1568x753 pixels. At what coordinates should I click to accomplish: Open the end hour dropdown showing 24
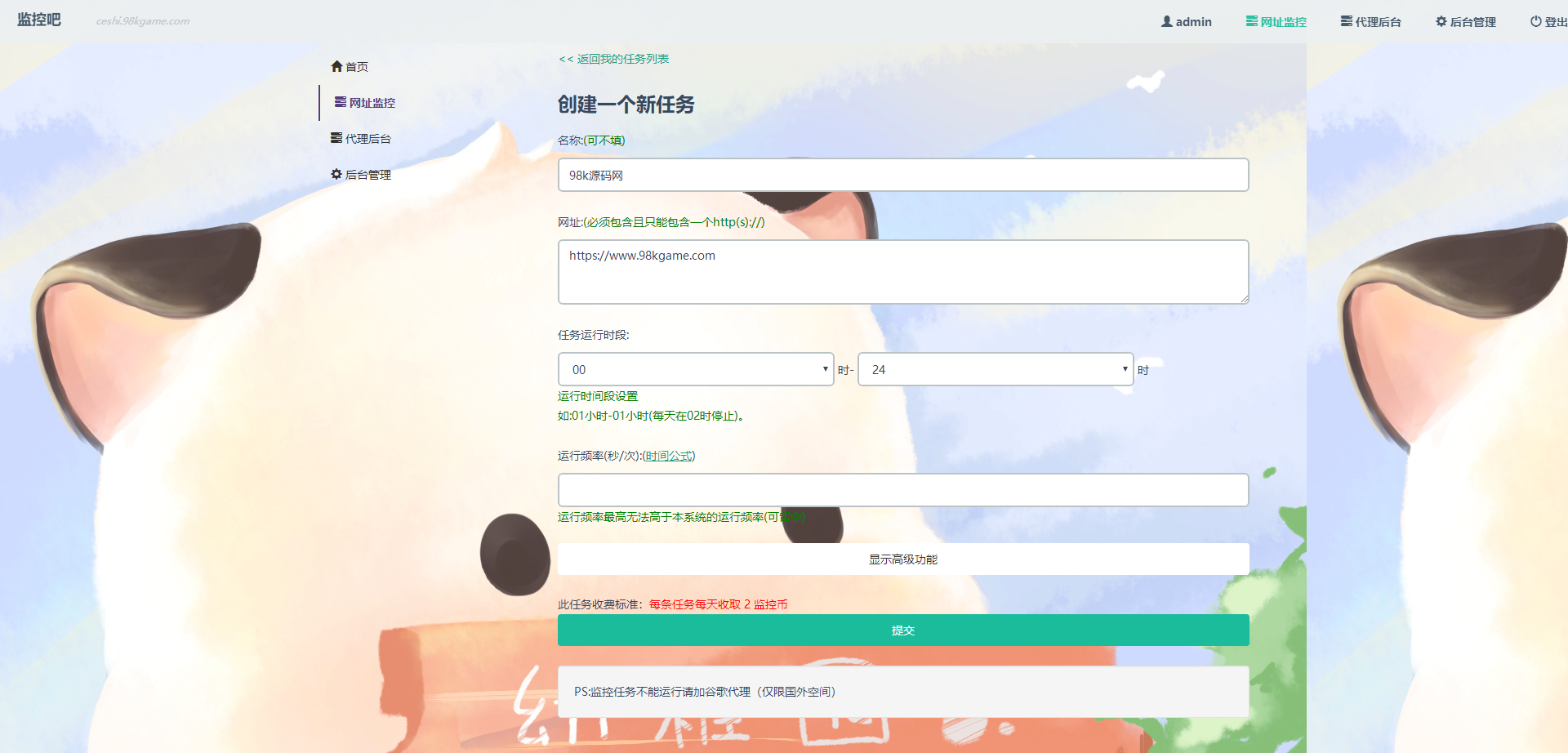pyautogui.click(x=996, y=369)
